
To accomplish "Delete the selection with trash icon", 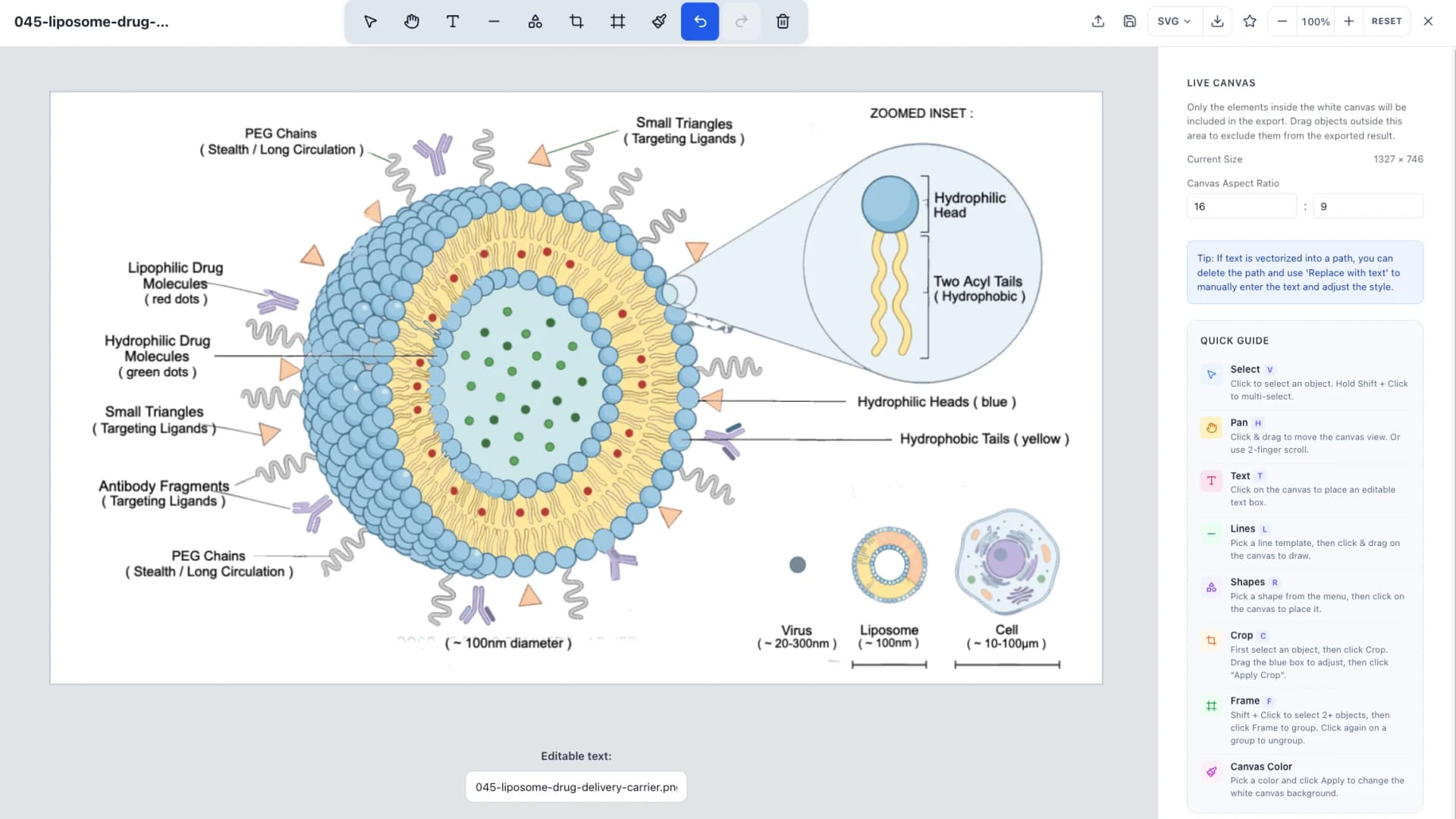I will tap(783, 21).
